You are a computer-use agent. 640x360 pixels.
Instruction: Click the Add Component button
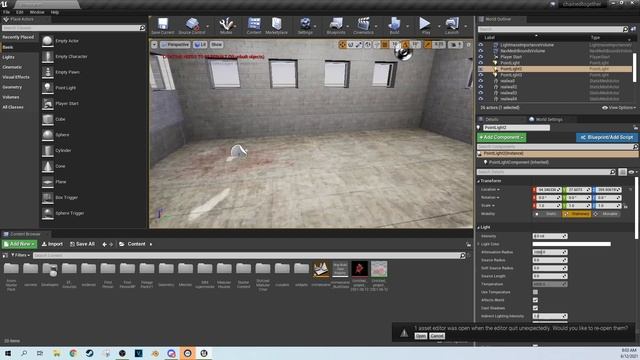(x=502, y=138)
